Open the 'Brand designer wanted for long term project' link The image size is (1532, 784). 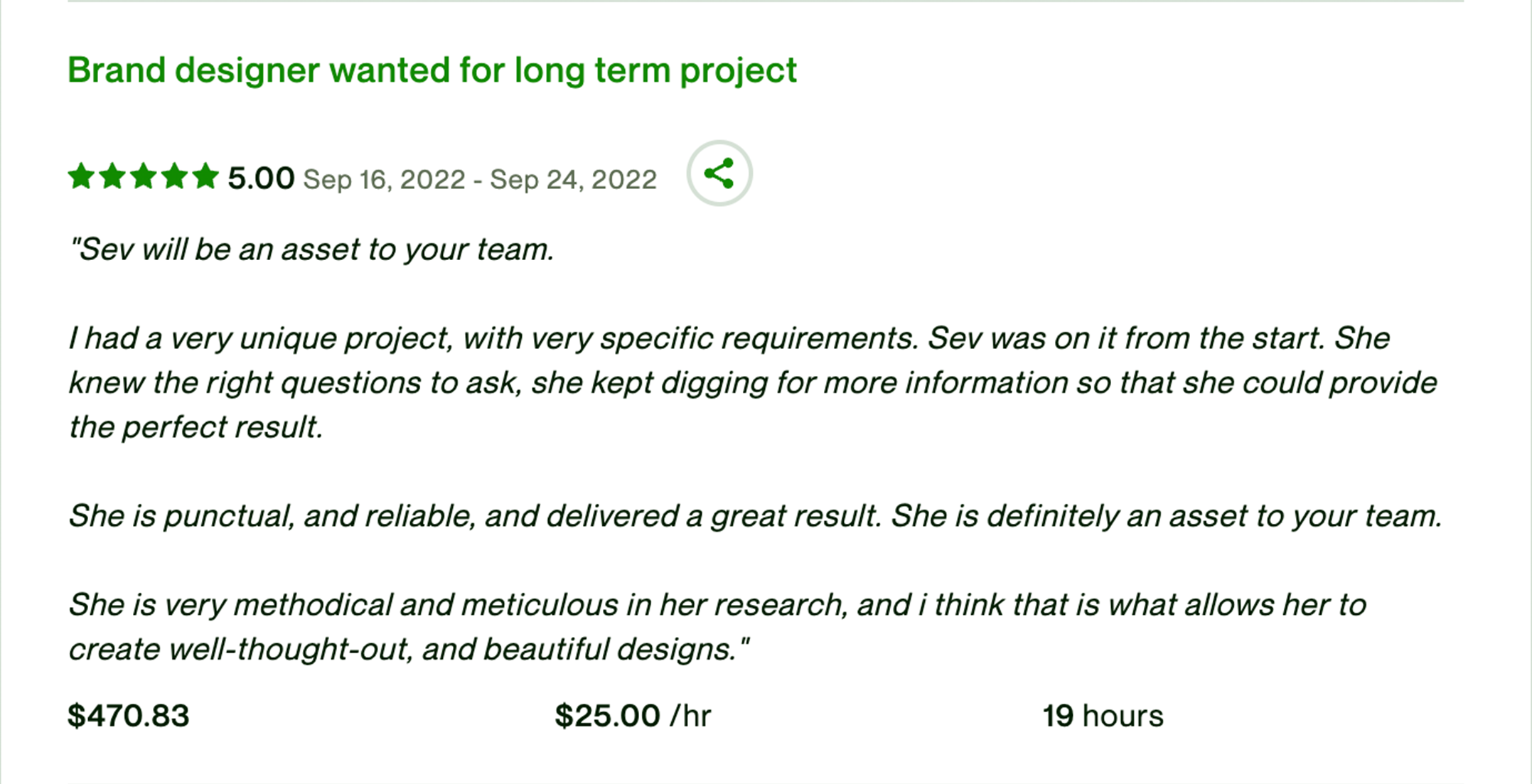click(x=432, y=70)
